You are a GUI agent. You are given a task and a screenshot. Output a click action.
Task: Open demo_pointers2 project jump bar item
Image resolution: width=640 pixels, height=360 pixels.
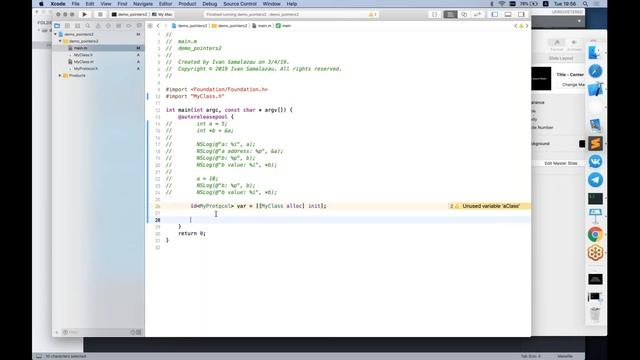tap(190, 26)
